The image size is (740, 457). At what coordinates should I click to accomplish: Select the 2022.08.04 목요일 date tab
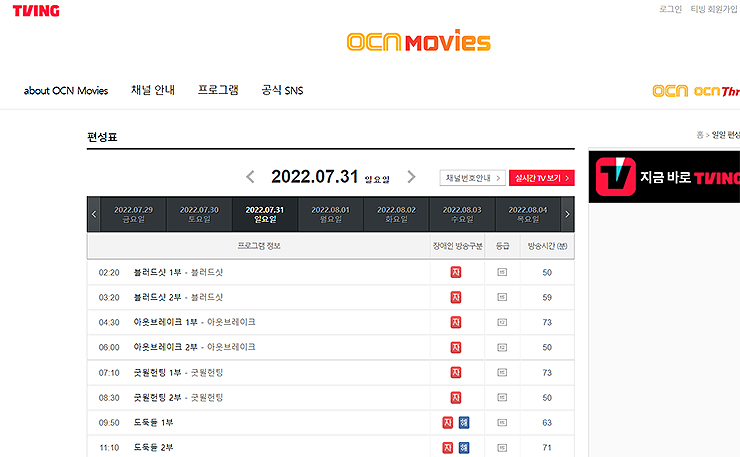pos(528,214)
